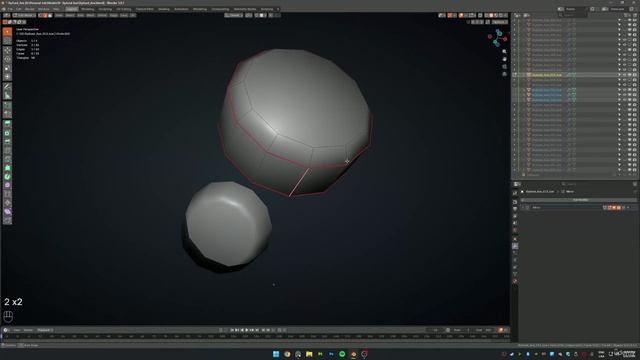
Task: Open the Modifiers wrench properties tab
Action: coord(515,246)
